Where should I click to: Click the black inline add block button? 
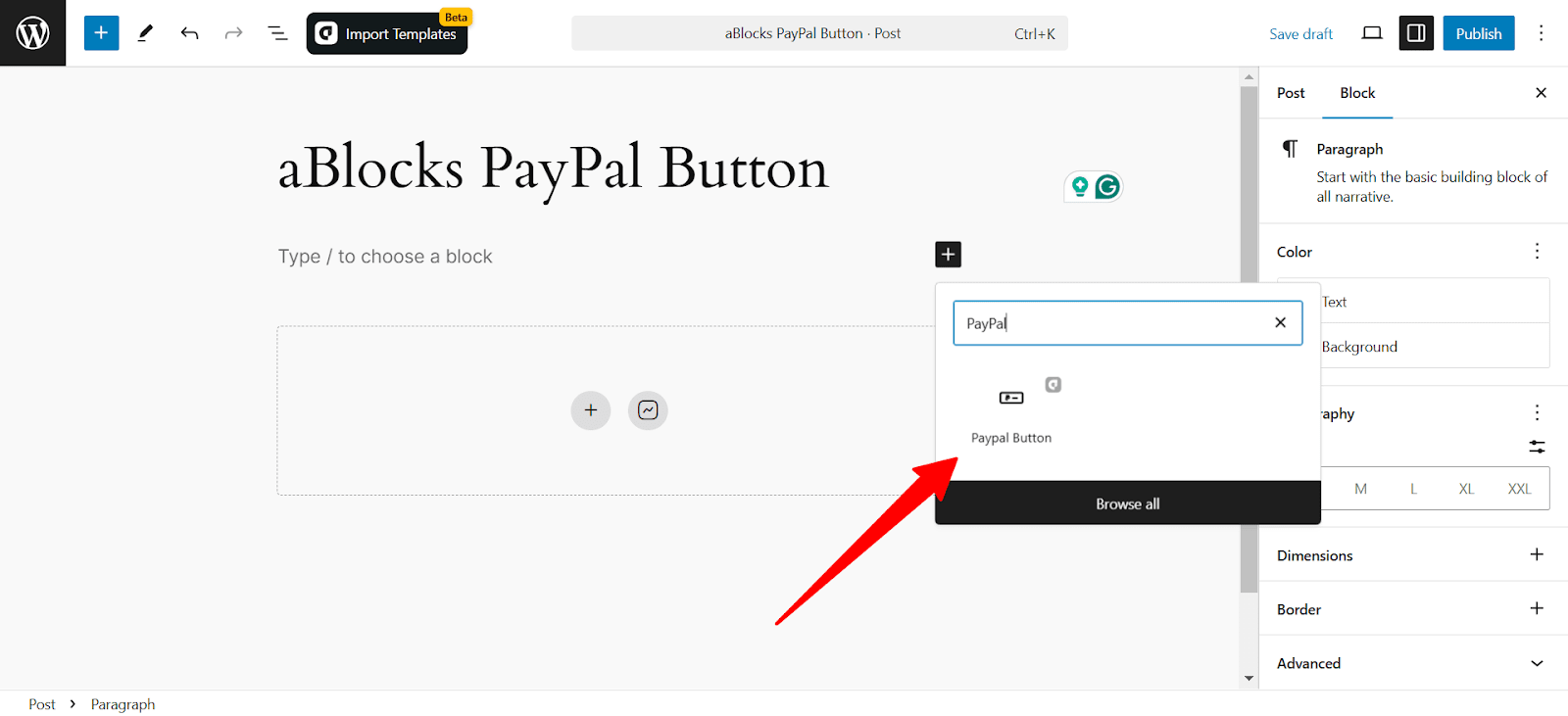[948, 255]
